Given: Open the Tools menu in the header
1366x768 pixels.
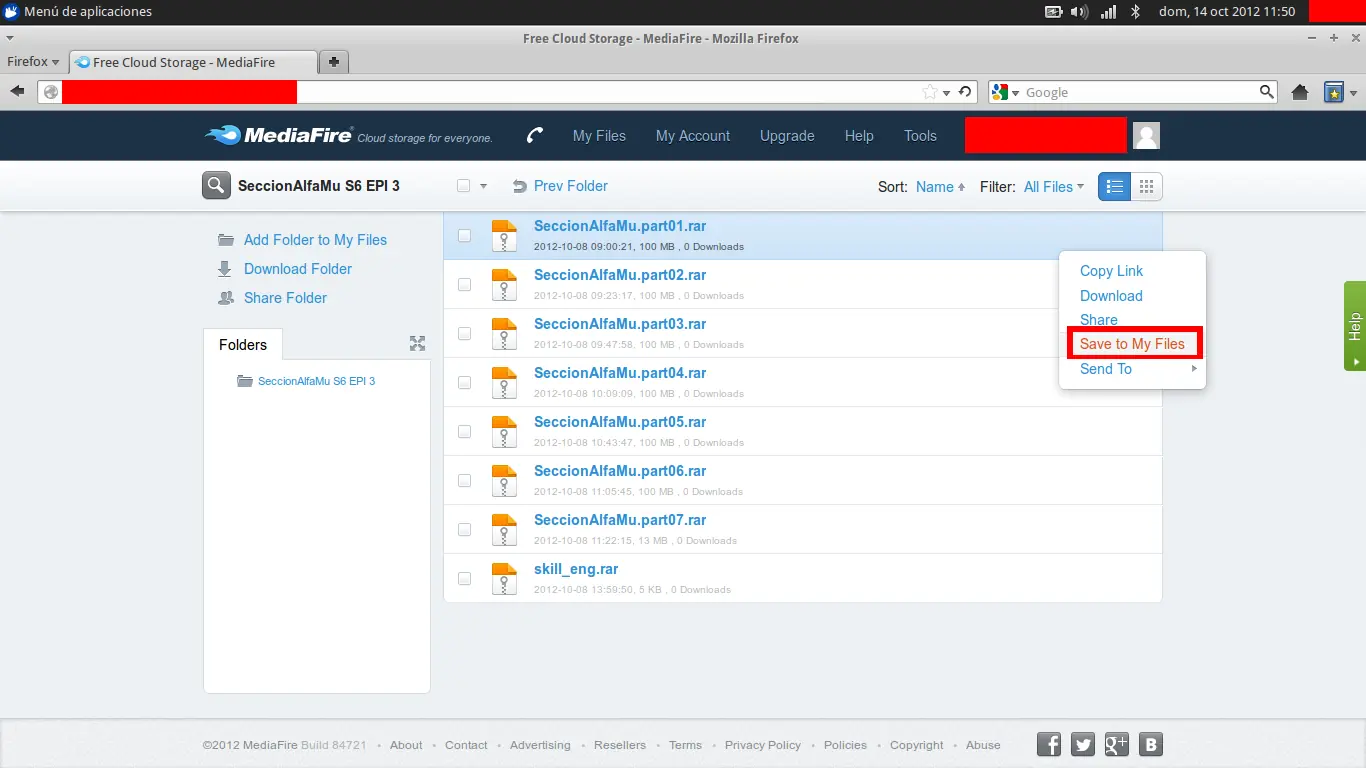Looking at the screenshot, I should (x=920, y=136).
